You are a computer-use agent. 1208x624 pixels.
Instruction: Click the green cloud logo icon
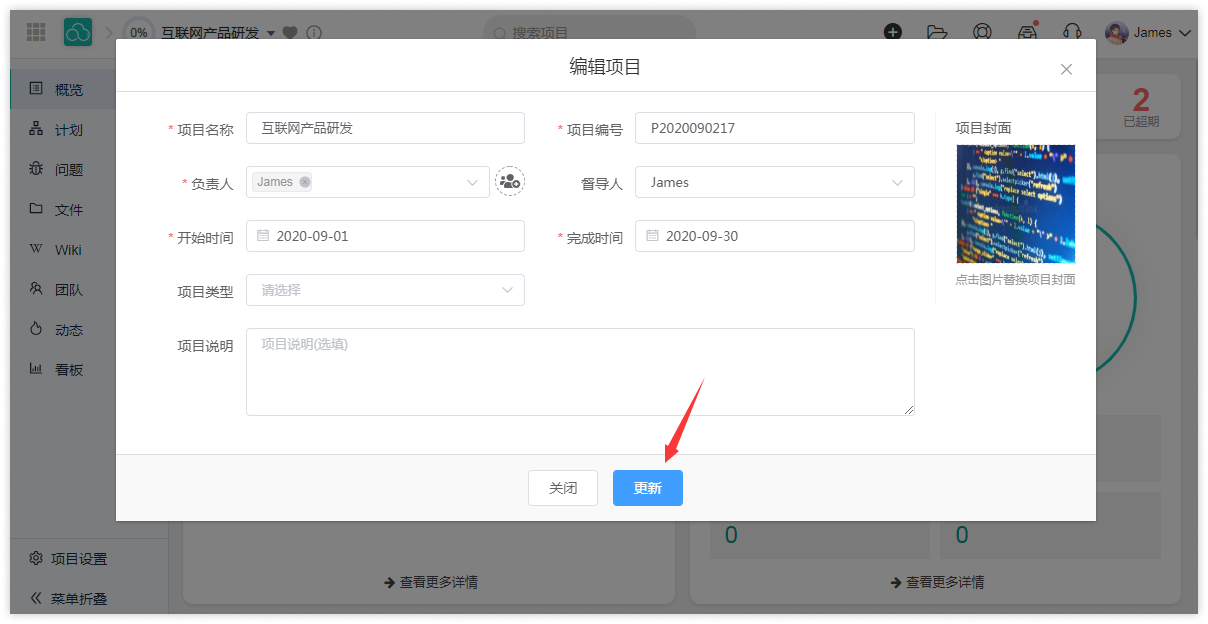(78, 32)
